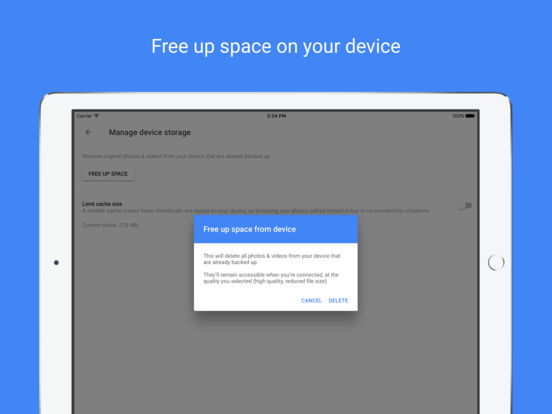Click the Wi-Fi status icon
This screenshot has width=552, height=414.
(96, 116)
